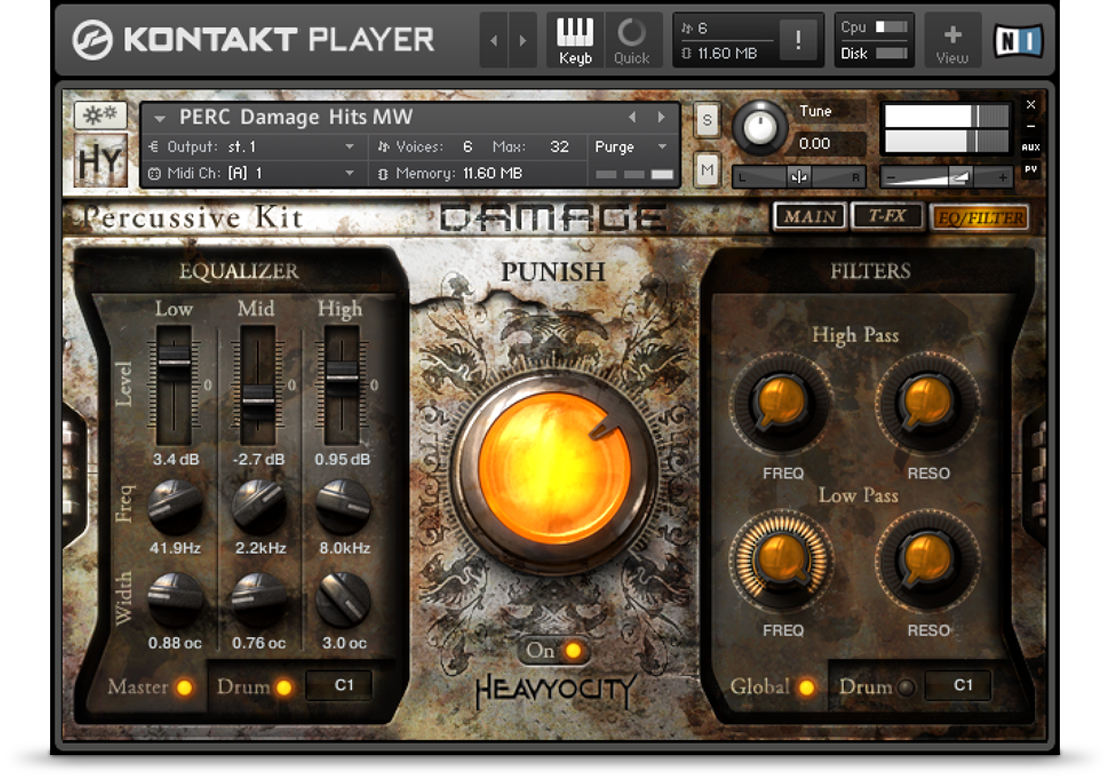The width and height of the screenshot is (1110, 780).
Task: Click the Low Pass FREQ knob
Action: tap(781, 561)
